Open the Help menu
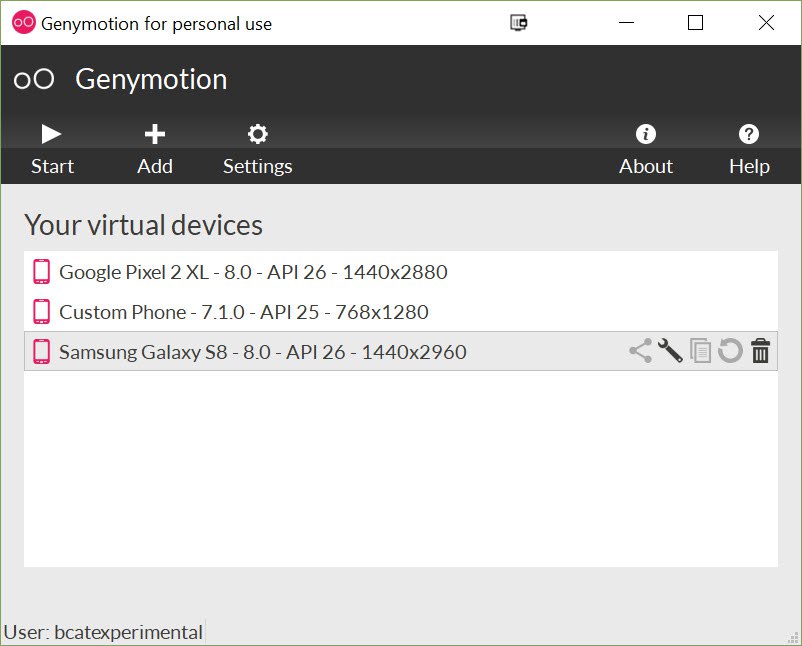The height and width of the screenshot is (646, 802). pyautogui.click(x=749, y=149)
